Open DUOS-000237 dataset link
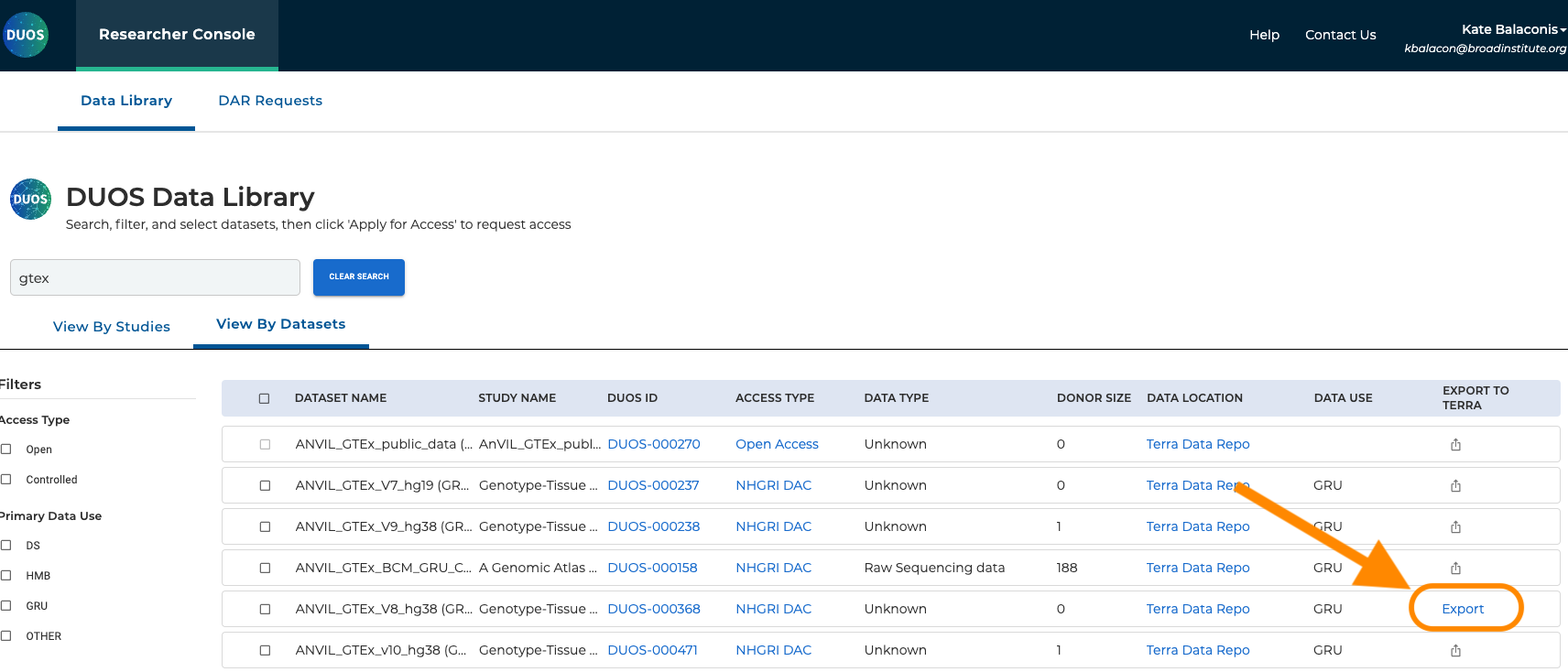1568x672 pixels. [653, 485]
